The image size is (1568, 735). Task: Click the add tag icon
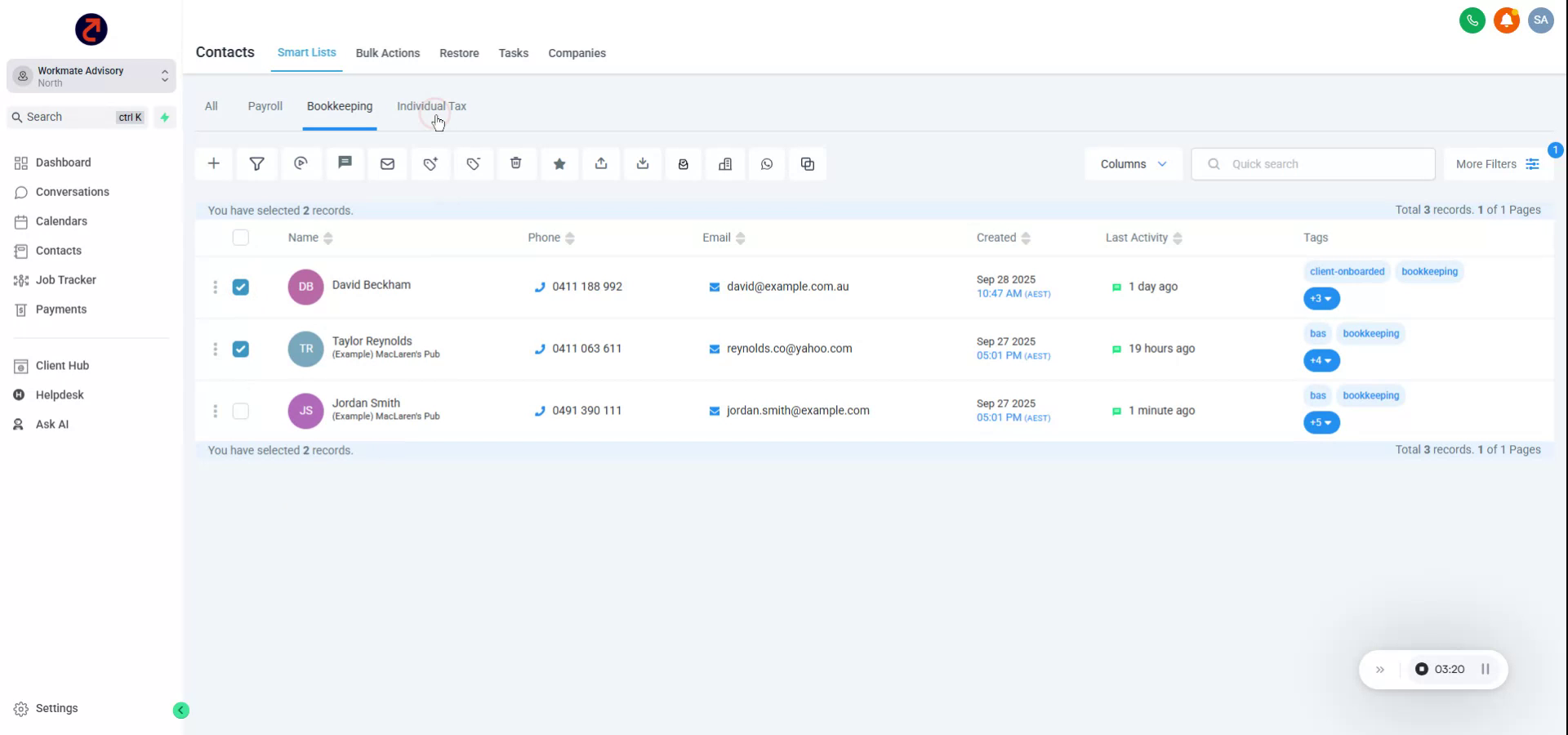(430, 163)
